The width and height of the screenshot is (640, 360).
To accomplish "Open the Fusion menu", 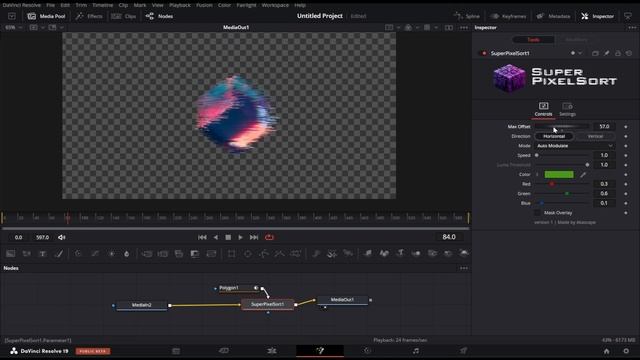I will click(x=204, y=5).
